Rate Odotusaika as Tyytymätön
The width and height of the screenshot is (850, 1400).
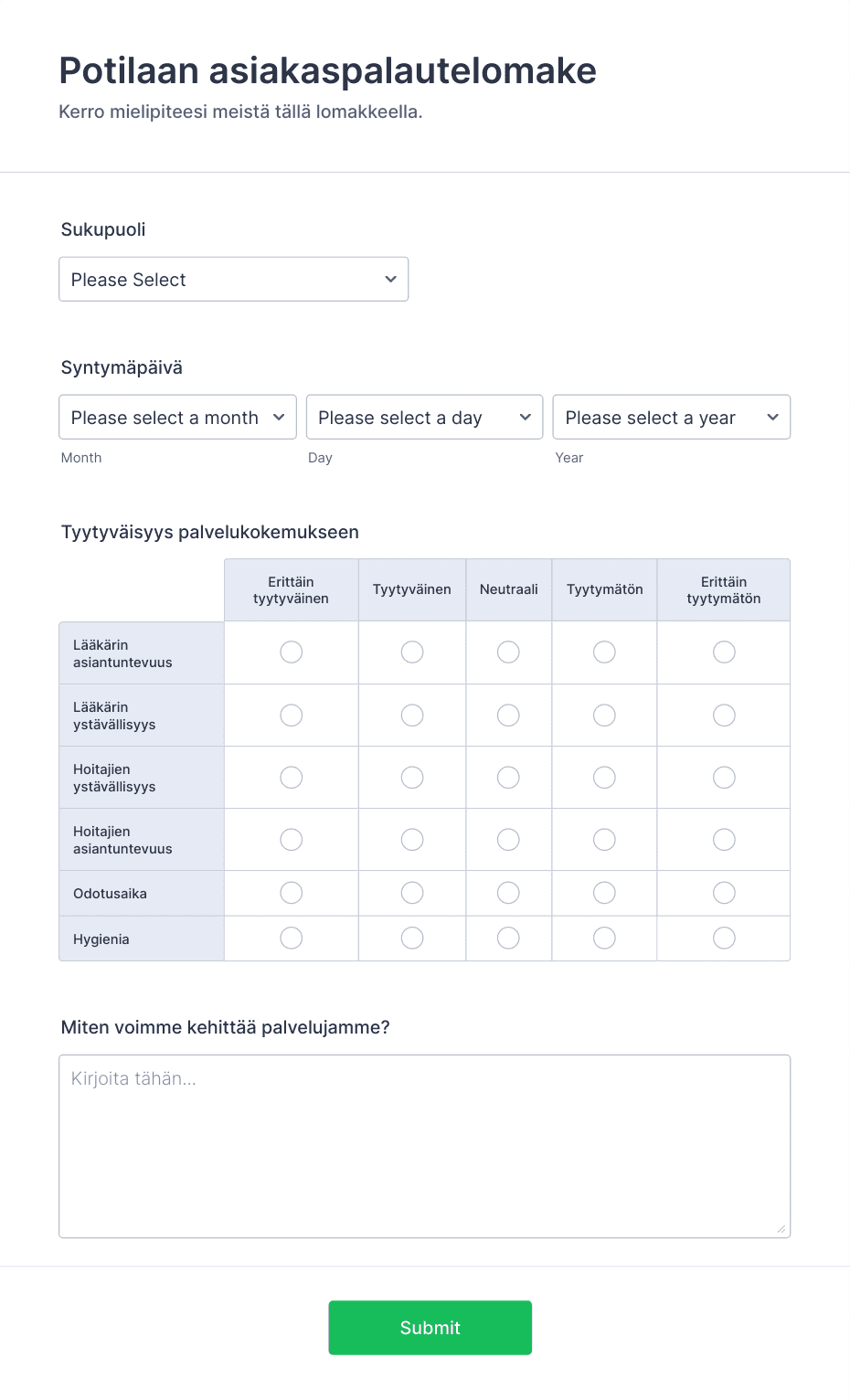tap(604, 892)
